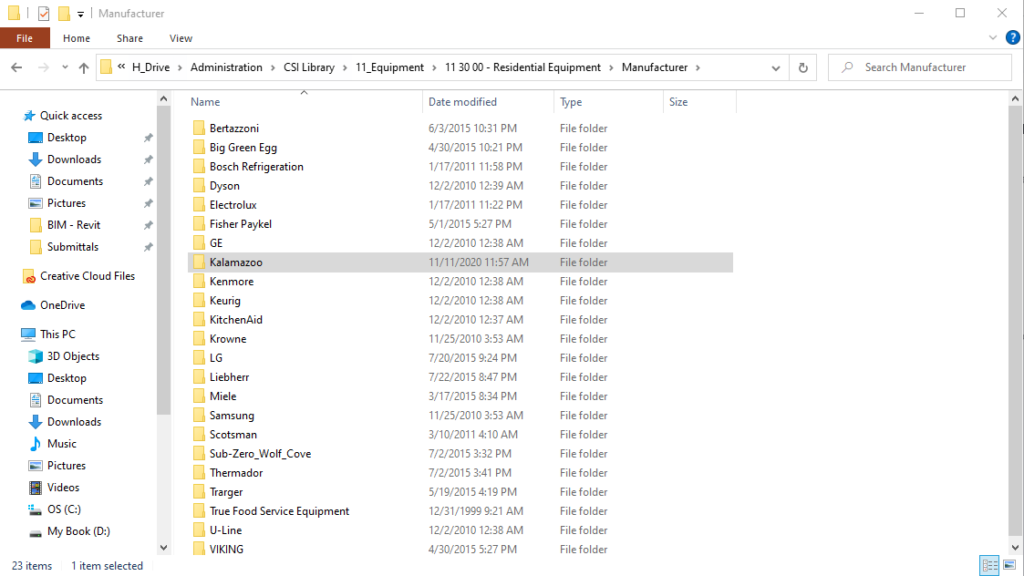Image resolution: width=1024 pixels, height=576 pixels.
Task: Switch to the Home ribbon tab
Action: pos(76,38)
